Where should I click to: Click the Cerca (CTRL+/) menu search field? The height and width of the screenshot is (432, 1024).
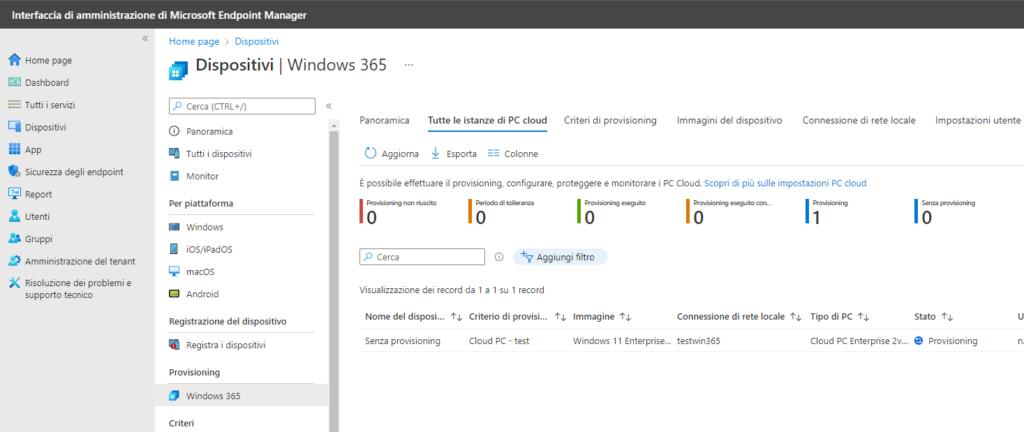(x=242, y=106)
